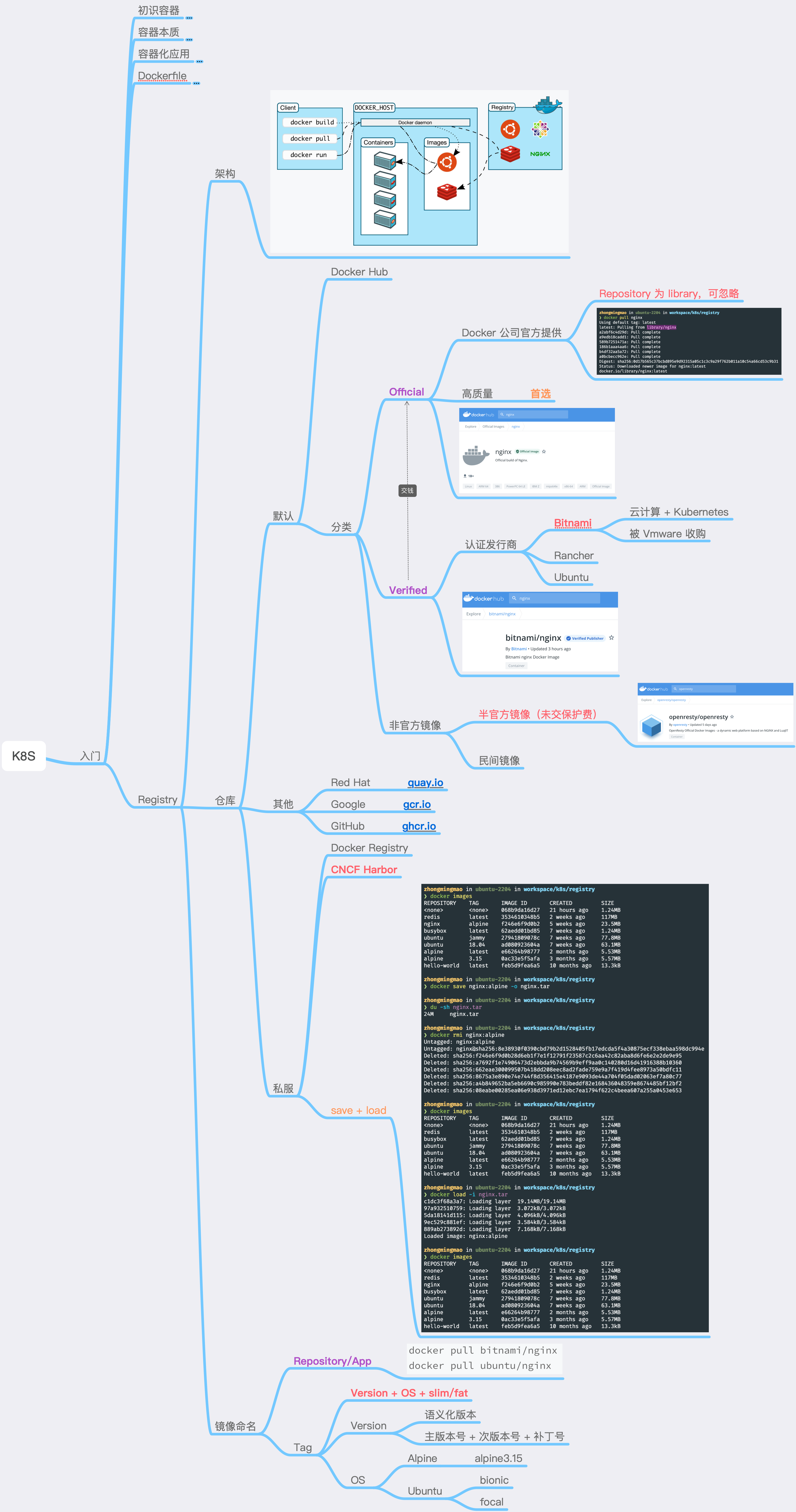Click the blue openresty cube logo
Viewport: 796px width, 1512px height.
point(651,726)
